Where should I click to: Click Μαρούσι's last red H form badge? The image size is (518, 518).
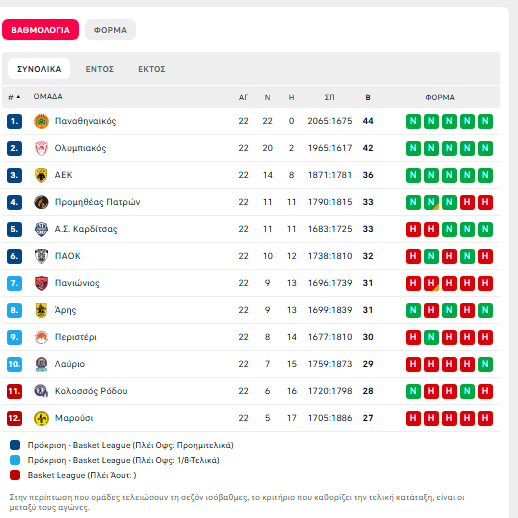click(485, 418)
